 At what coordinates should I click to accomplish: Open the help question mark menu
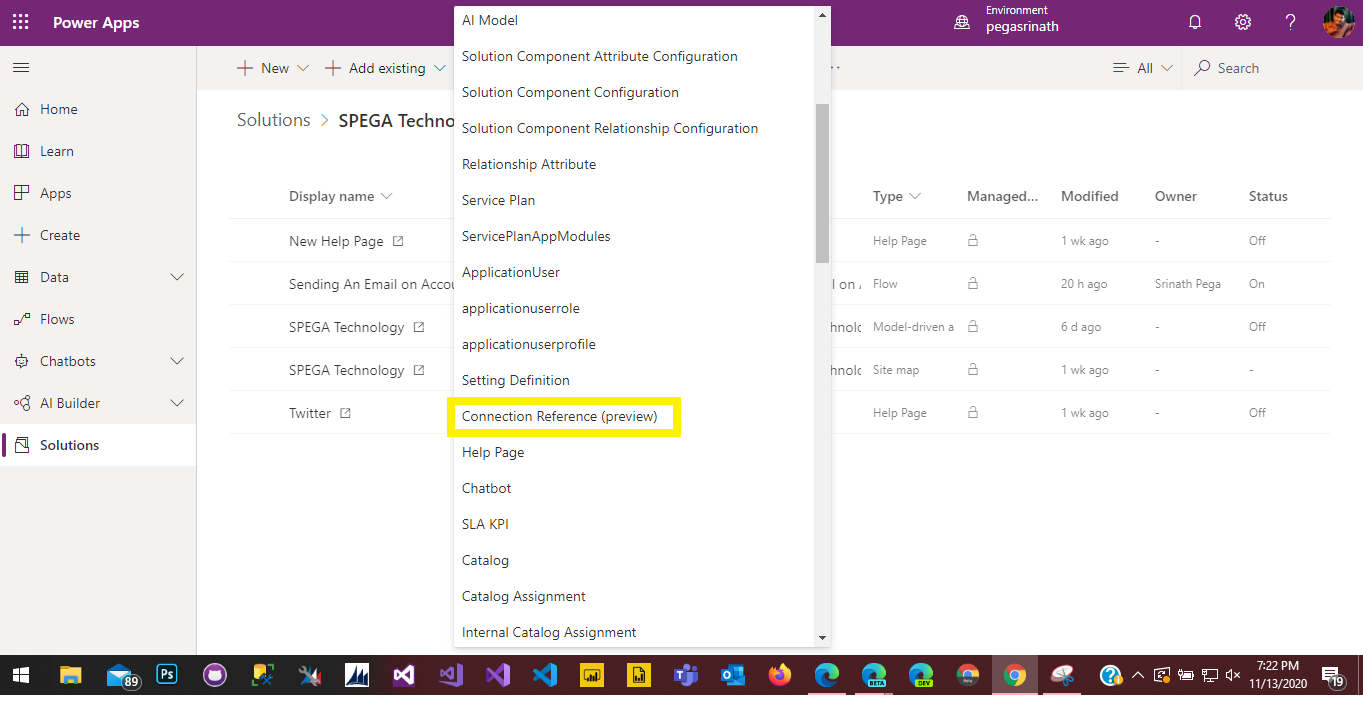click(1290, 21)
